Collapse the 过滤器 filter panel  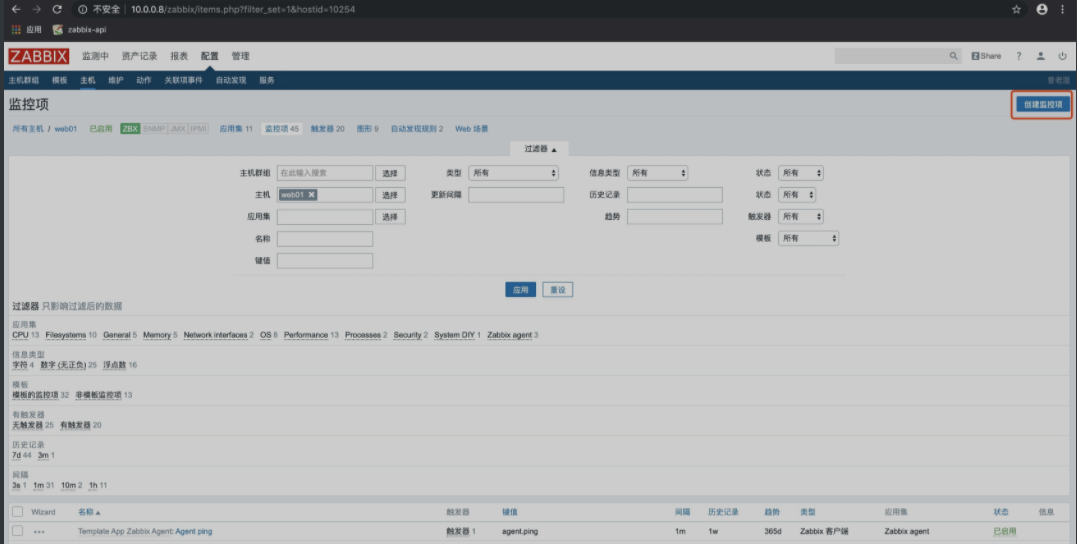tap(539, 149)
